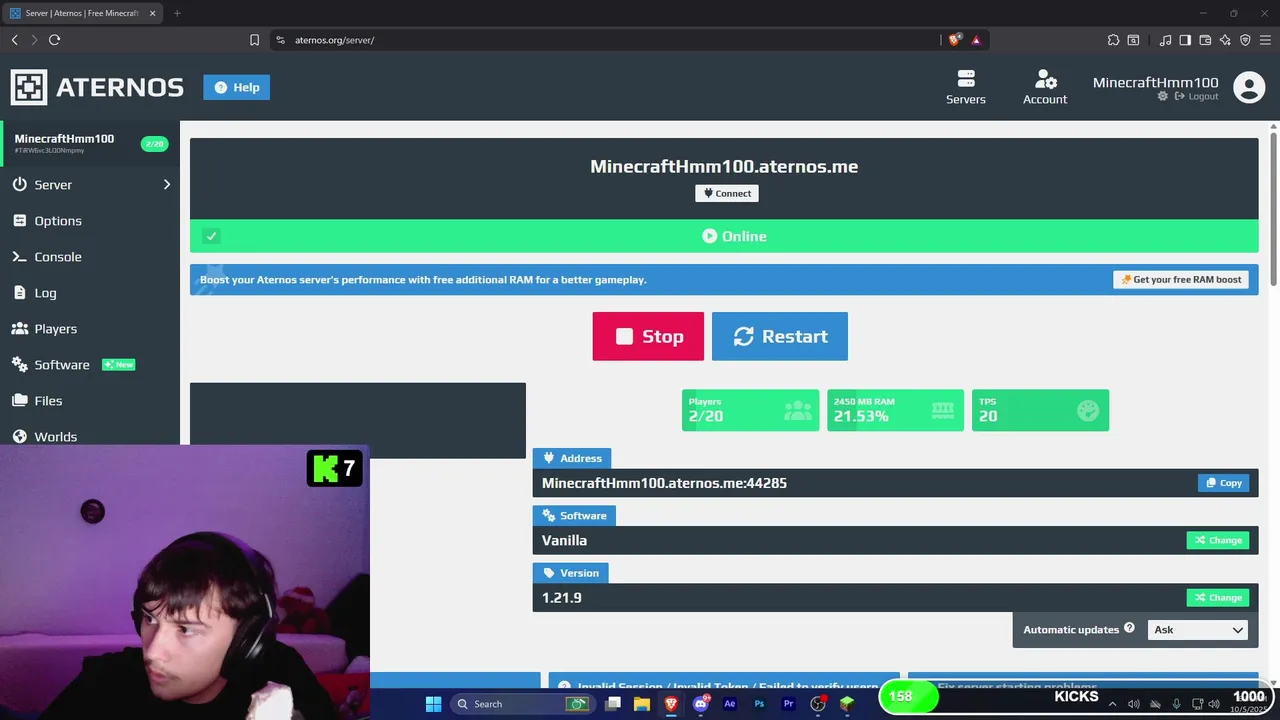Open settings gear under username
The image size is (1280, 720).
(1162, 96)
